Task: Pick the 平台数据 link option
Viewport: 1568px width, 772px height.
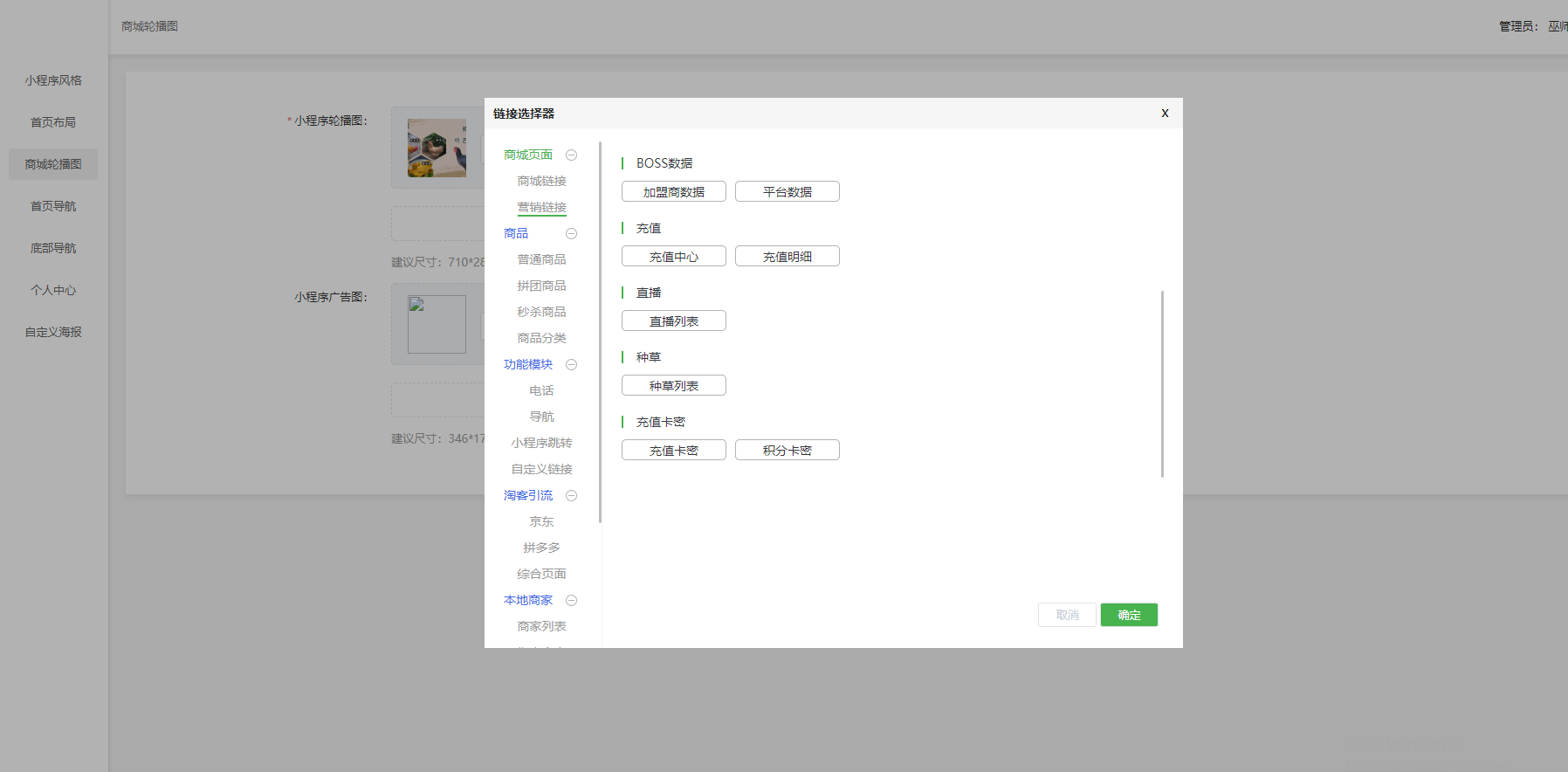Action: coord(787,192)
